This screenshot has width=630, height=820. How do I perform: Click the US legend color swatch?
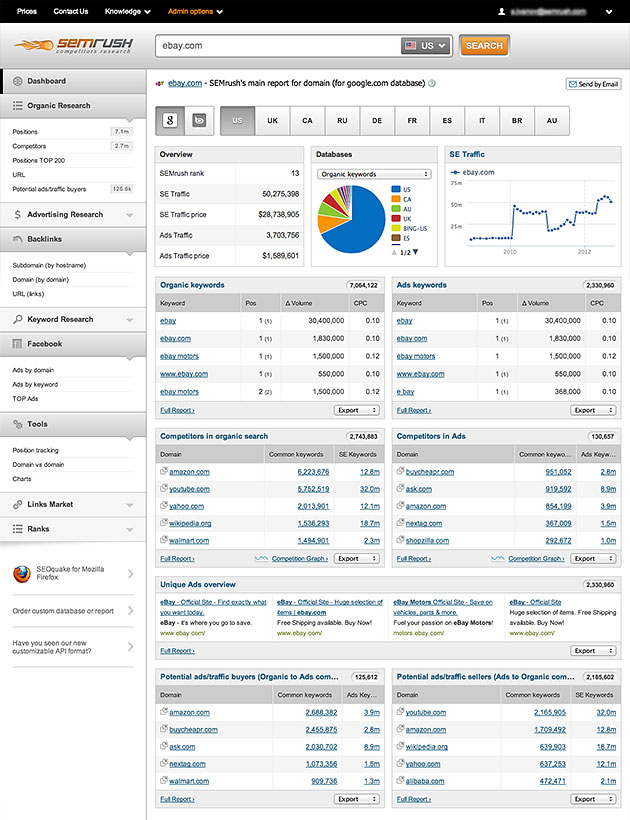[x=396, y=189]
